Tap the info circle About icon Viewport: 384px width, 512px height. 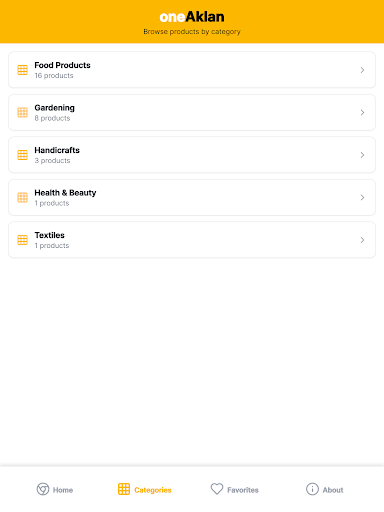[312, 489]
